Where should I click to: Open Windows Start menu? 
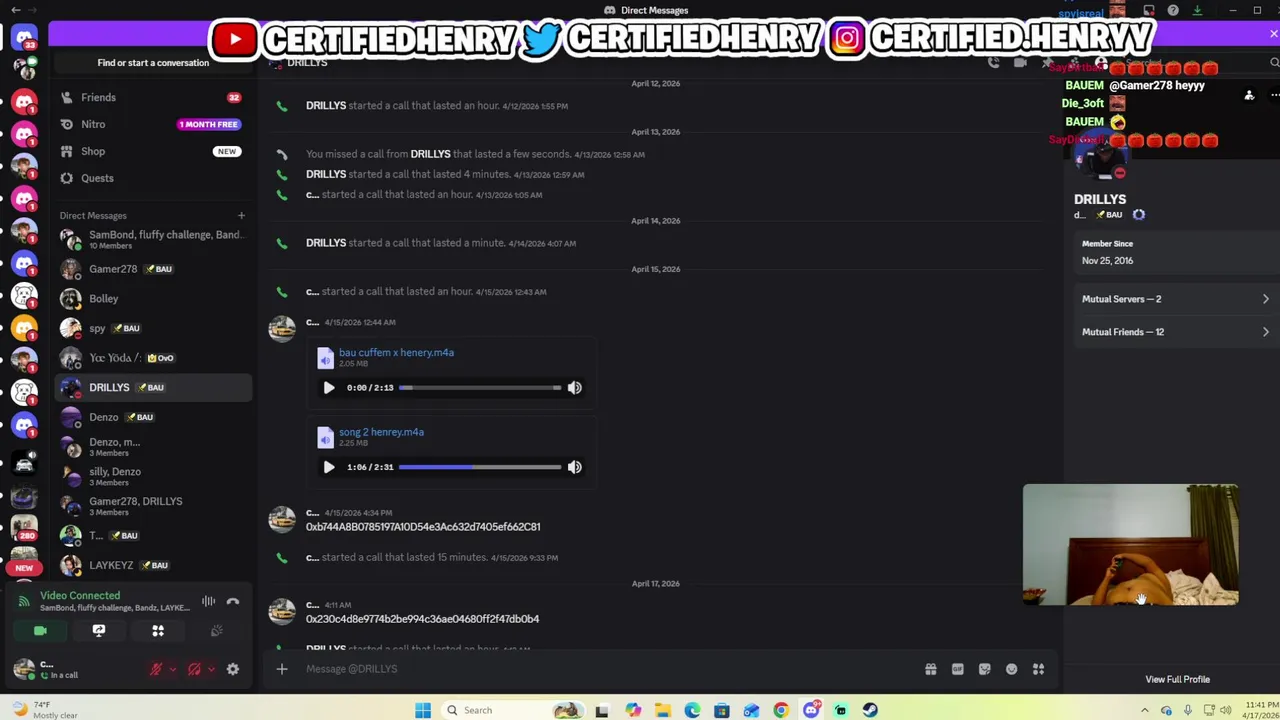pos(423,710)
